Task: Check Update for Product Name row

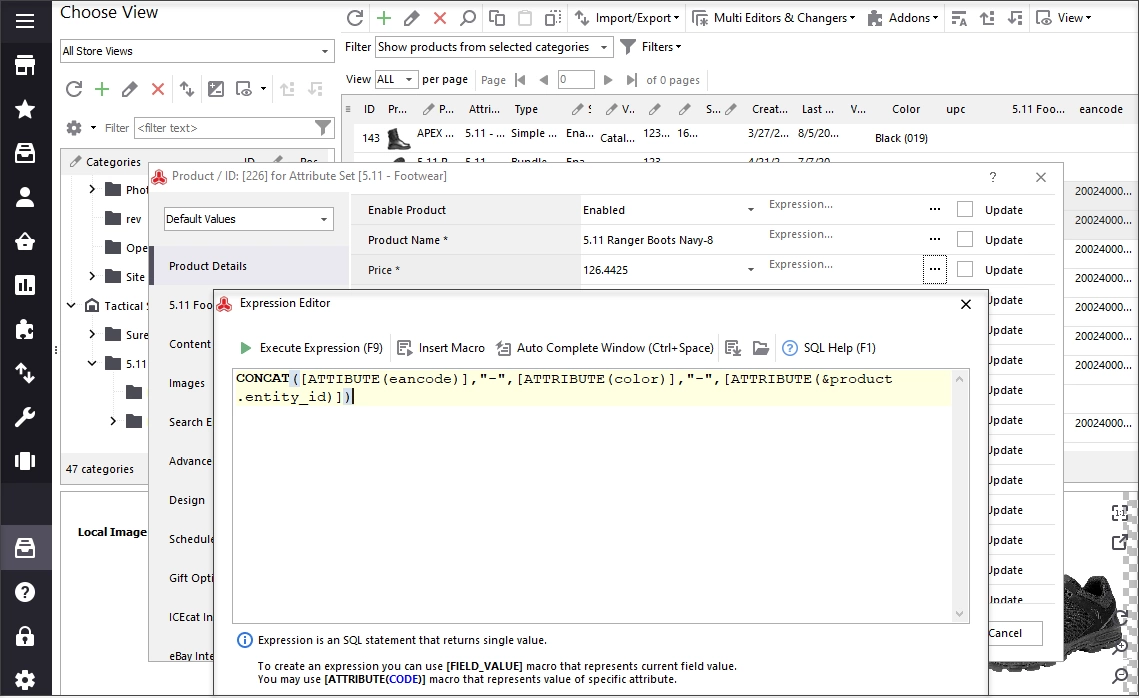Action: point(965,240)
